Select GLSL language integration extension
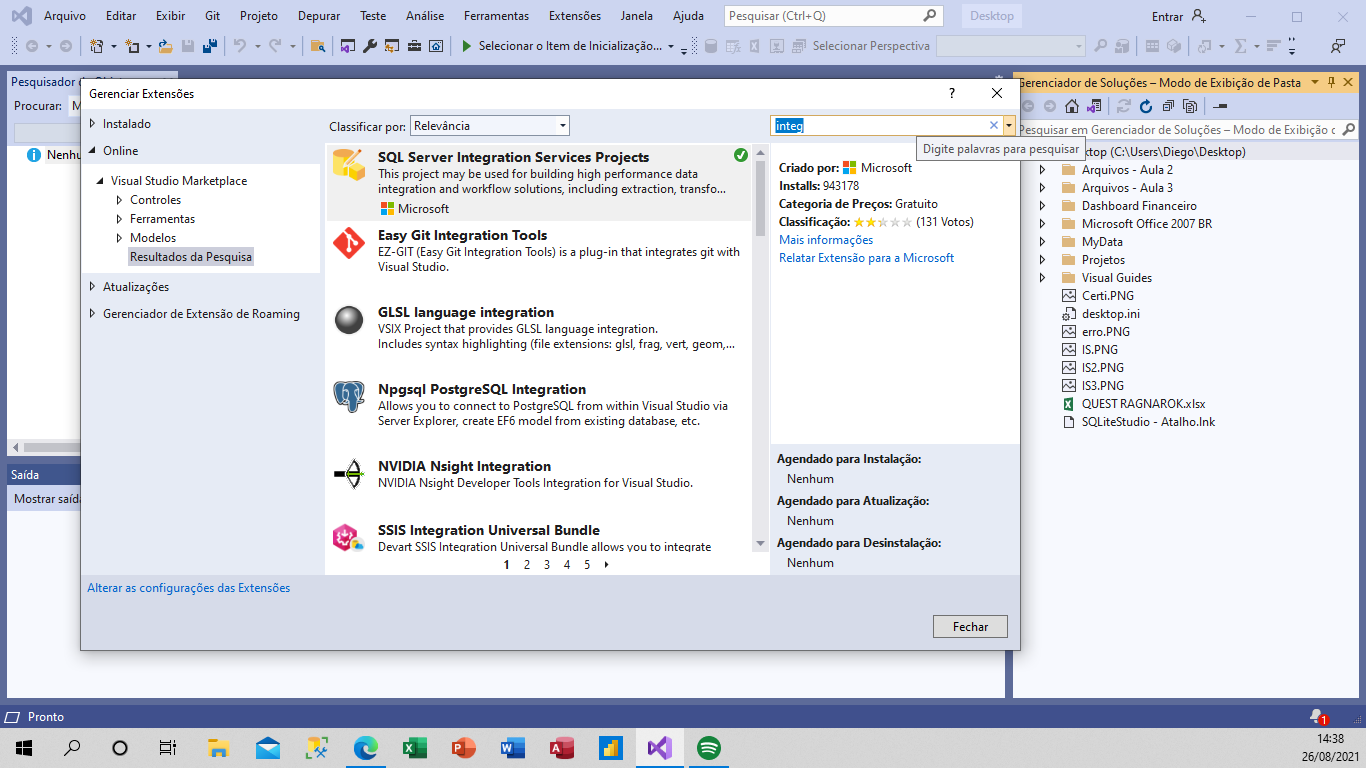 coord(539,328)
